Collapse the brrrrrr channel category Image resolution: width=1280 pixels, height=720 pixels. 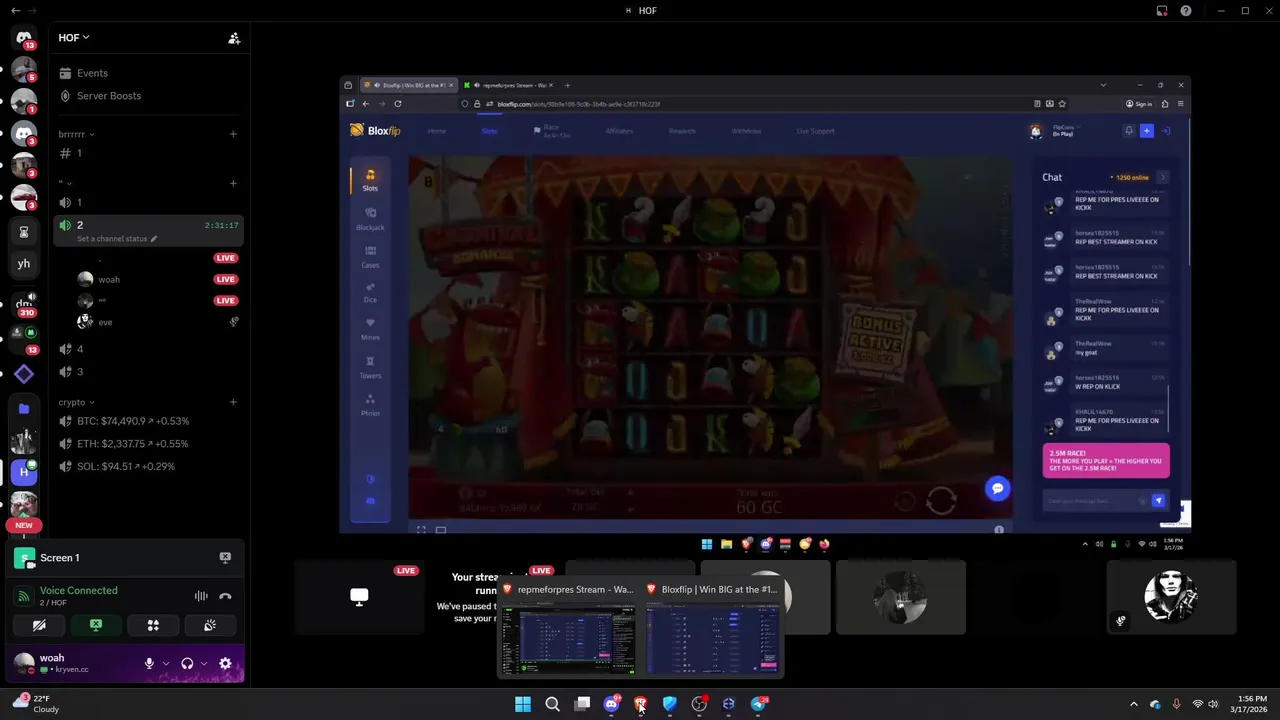point(76,134)
